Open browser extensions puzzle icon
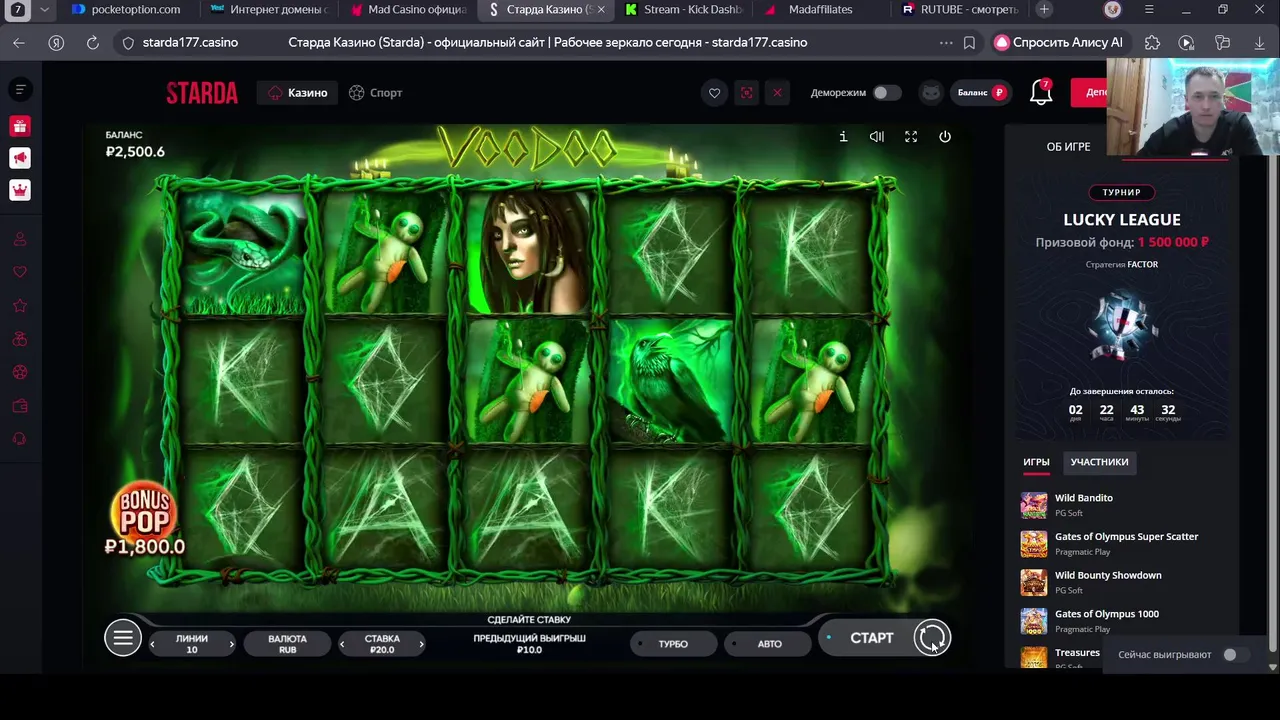This screenshot has width=1280, height=720. coord(1152,43)
